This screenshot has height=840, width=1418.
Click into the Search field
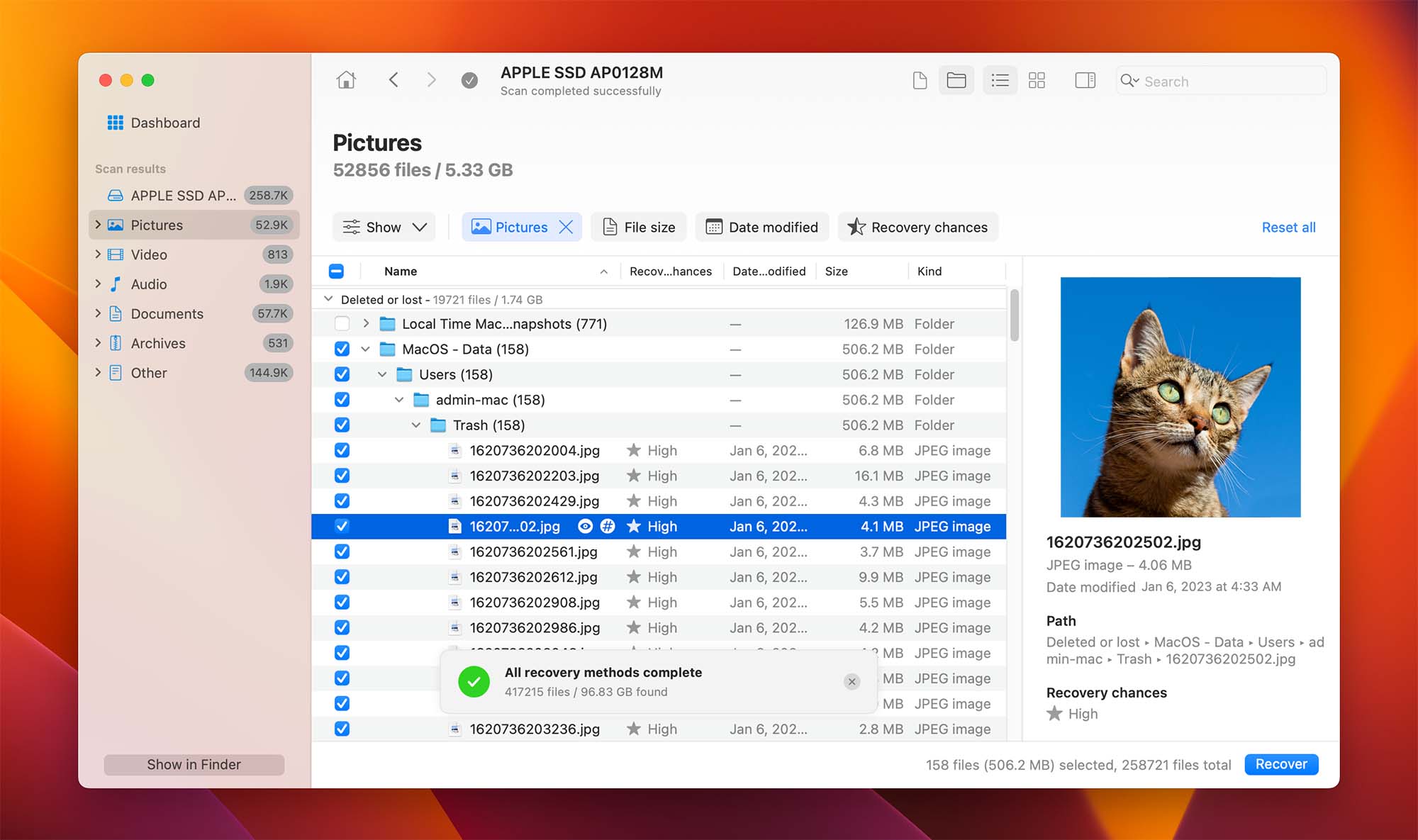click(1221, 81)
